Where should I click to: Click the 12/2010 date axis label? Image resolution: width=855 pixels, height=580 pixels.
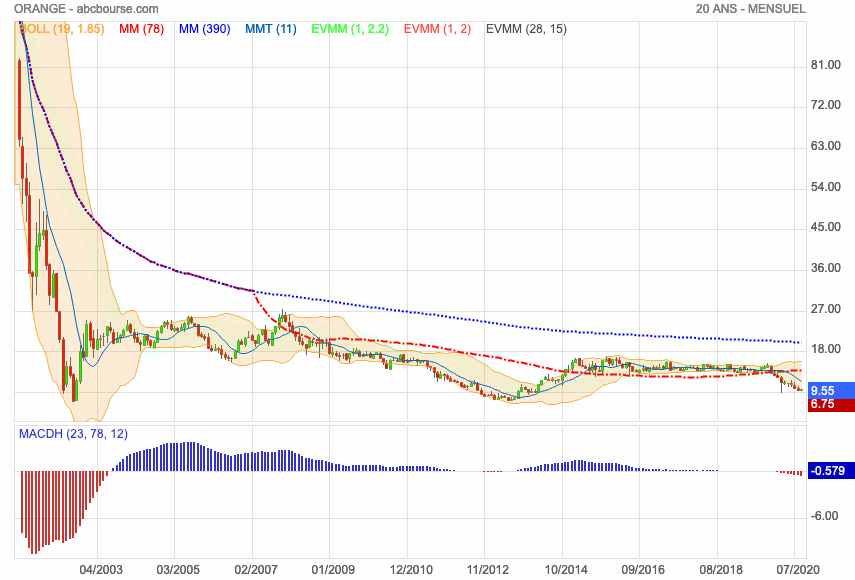point(411,570)
